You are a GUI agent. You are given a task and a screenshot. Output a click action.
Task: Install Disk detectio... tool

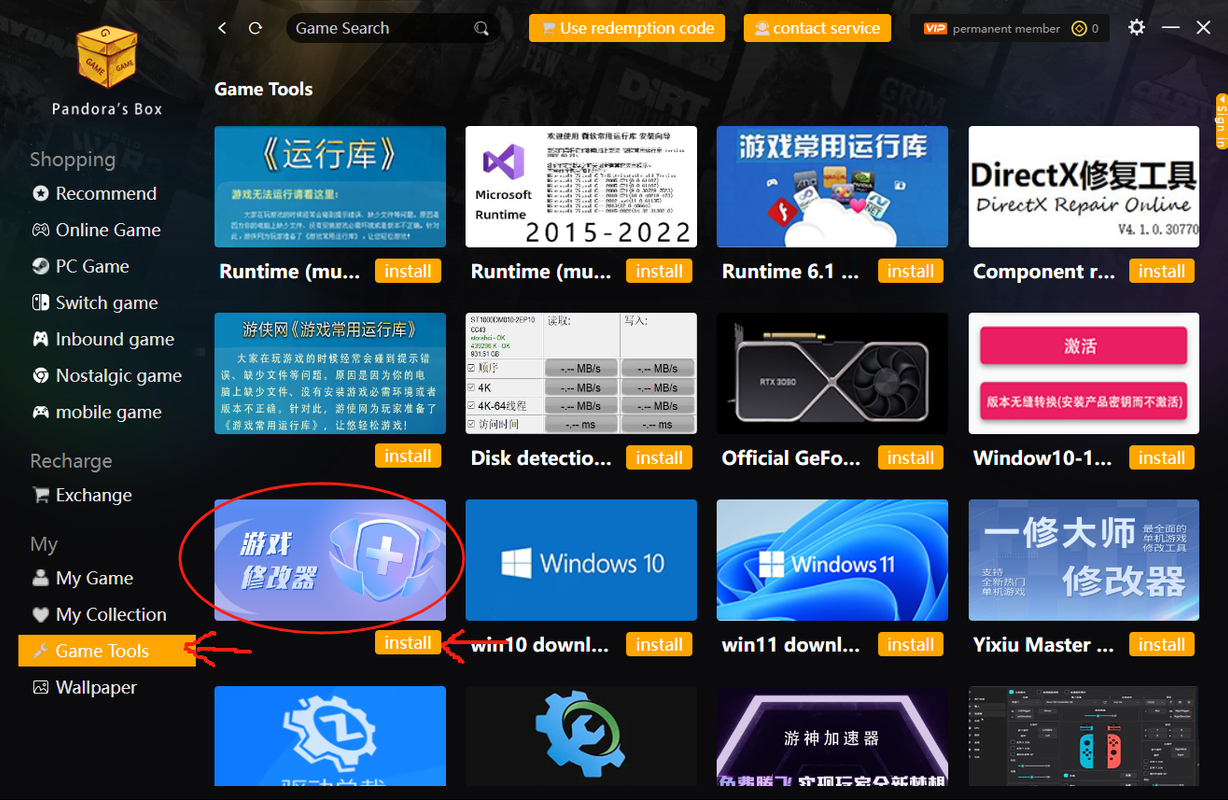(x=659, y=458)
